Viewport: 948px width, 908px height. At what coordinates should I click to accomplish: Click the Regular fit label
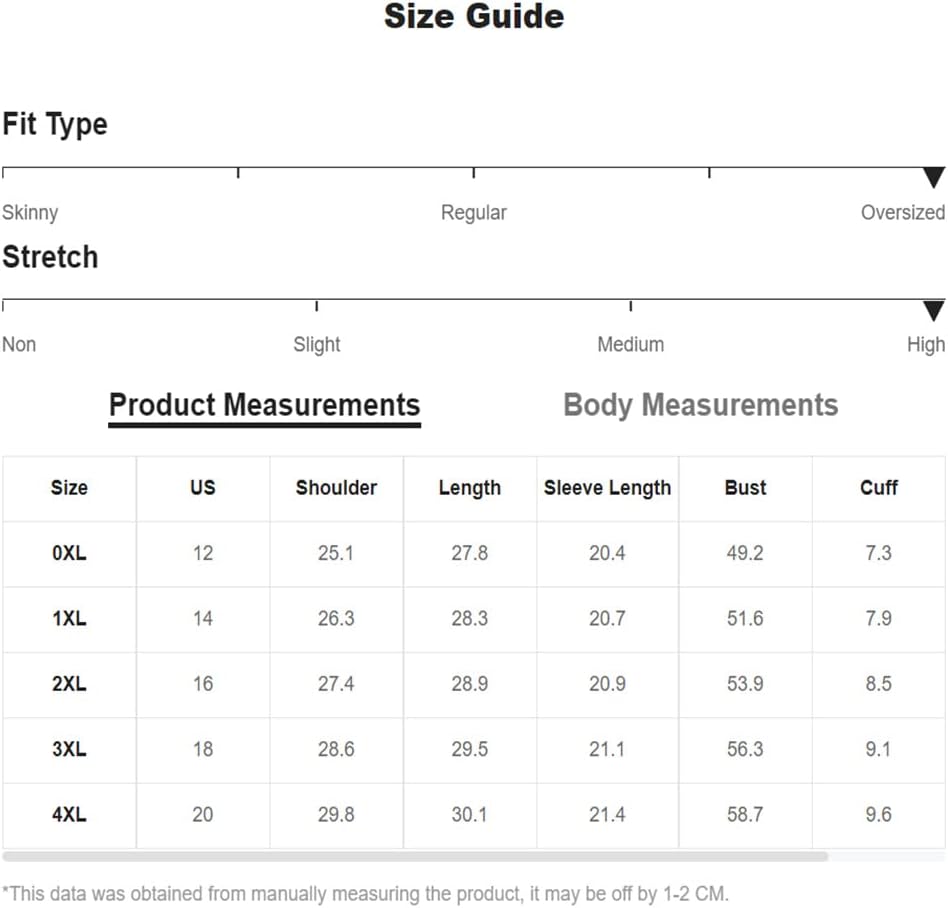pyautogui.click(x=473, y=213)
